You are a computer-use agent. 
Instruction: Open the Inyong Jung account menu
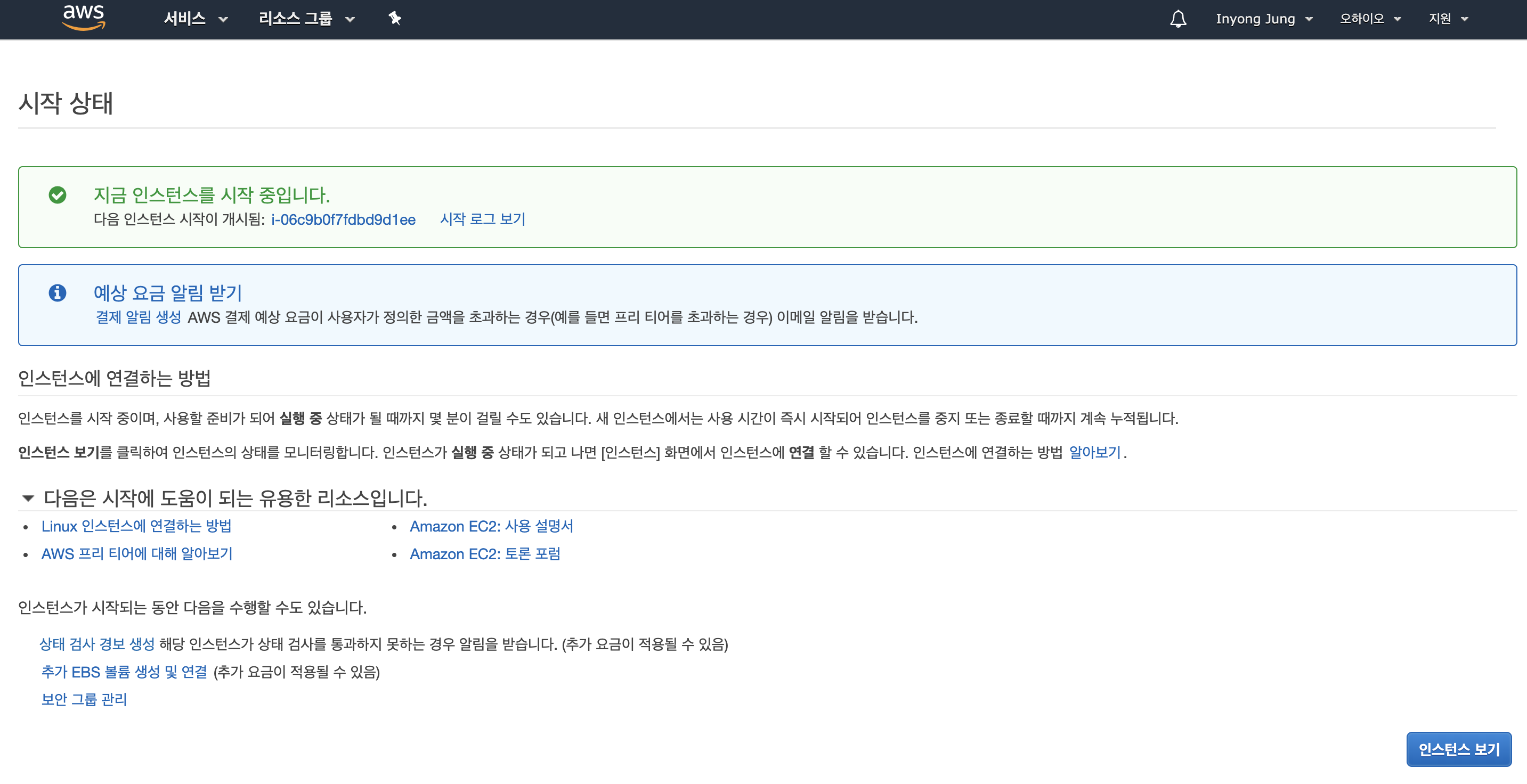[1263, 19]
